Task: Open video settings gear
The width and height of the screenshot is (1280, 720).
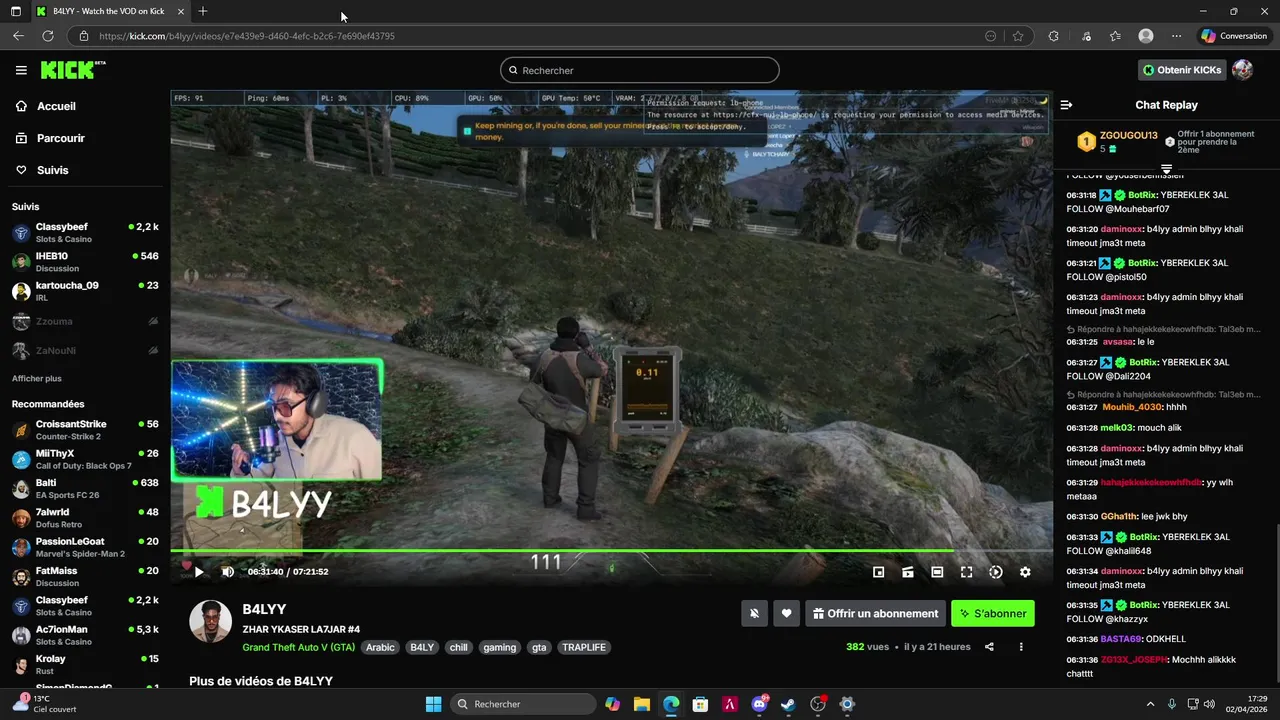Action: [1025, 572]
